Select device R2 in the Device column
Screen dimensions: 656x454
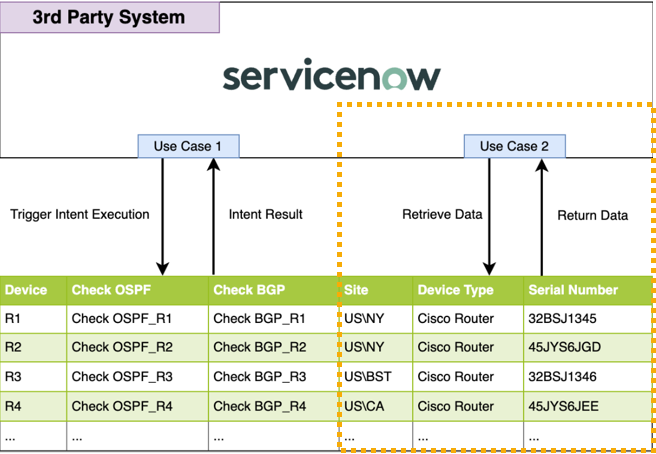click(x=14, y=347)
